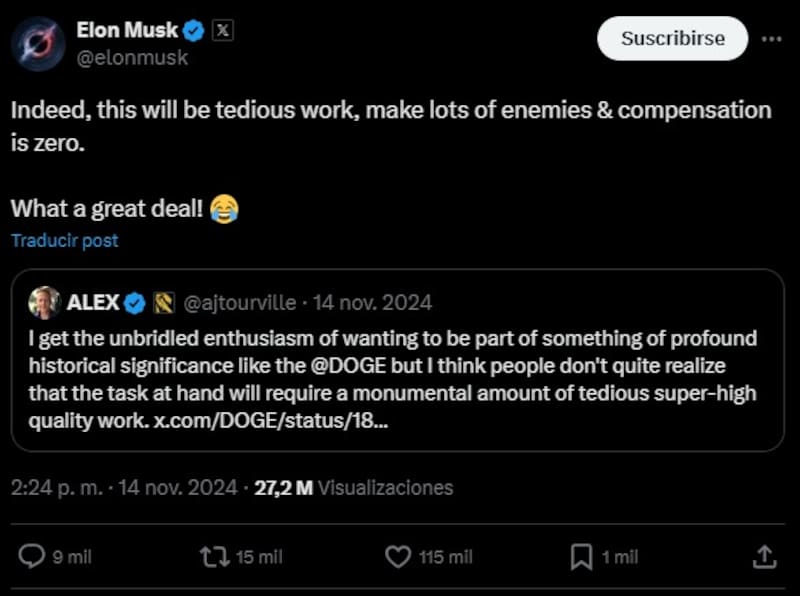800x596 pixels.
Task: Open the quoted tweet from ALEX
Action: [x=400, y=370]
